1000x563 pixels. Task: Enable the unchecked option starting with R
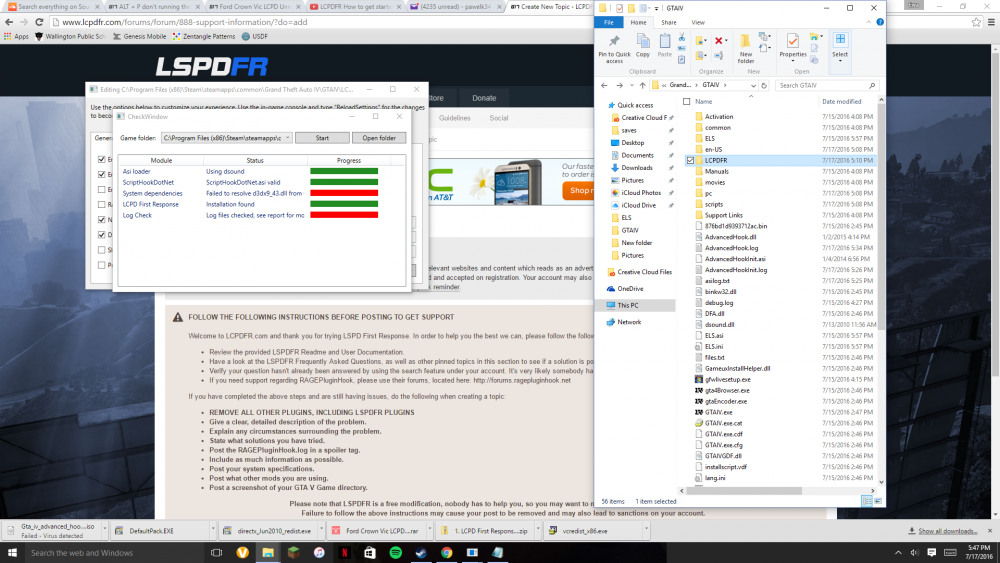101,204
